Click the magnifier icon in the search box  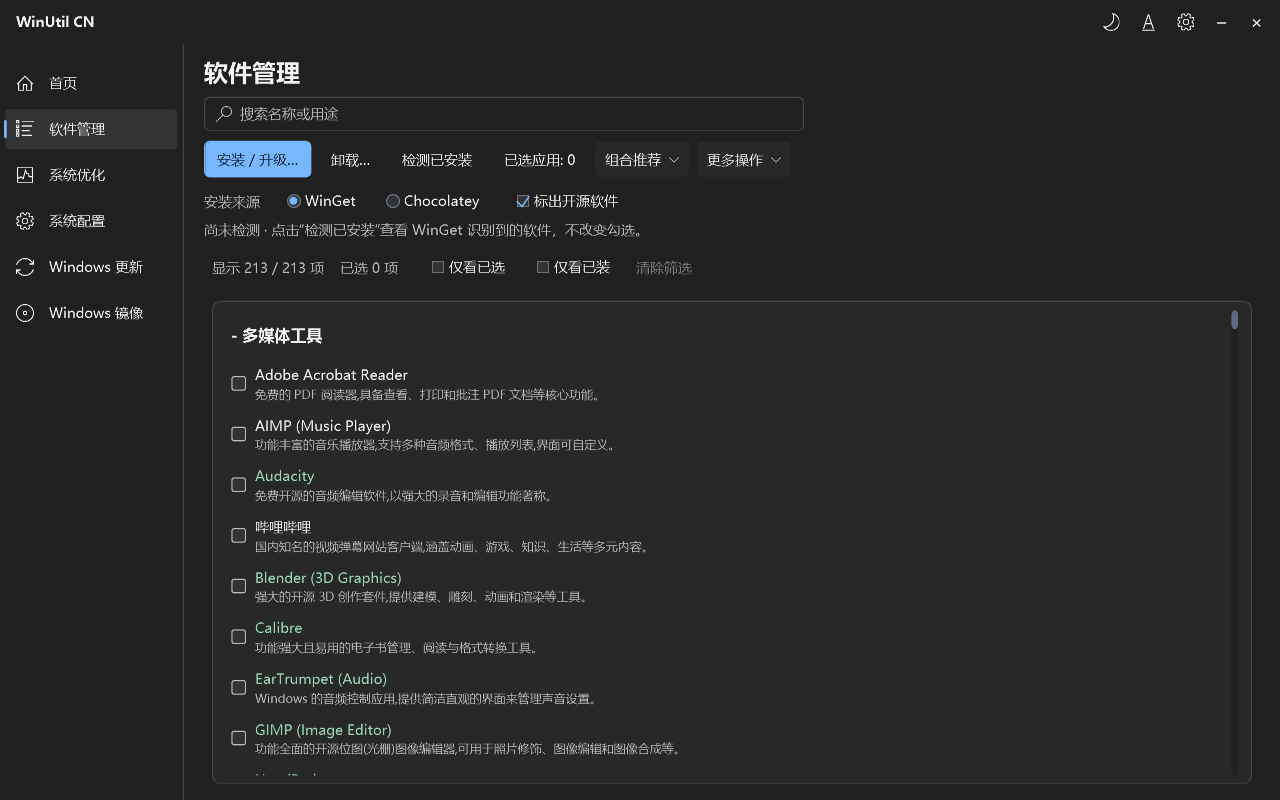point(224,114)
